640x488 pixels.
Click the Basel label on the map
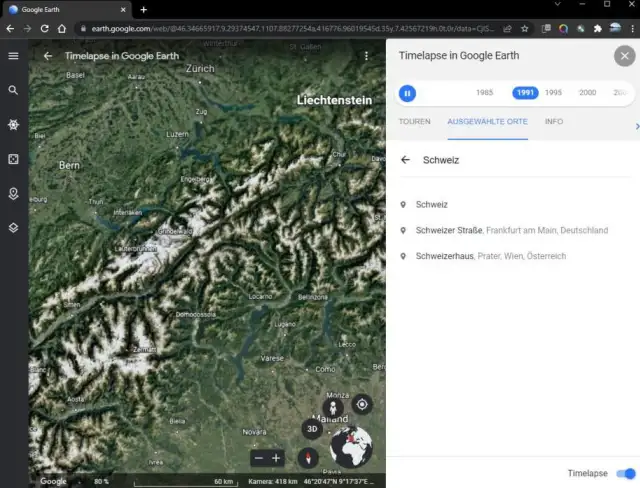tap(75, 75)
